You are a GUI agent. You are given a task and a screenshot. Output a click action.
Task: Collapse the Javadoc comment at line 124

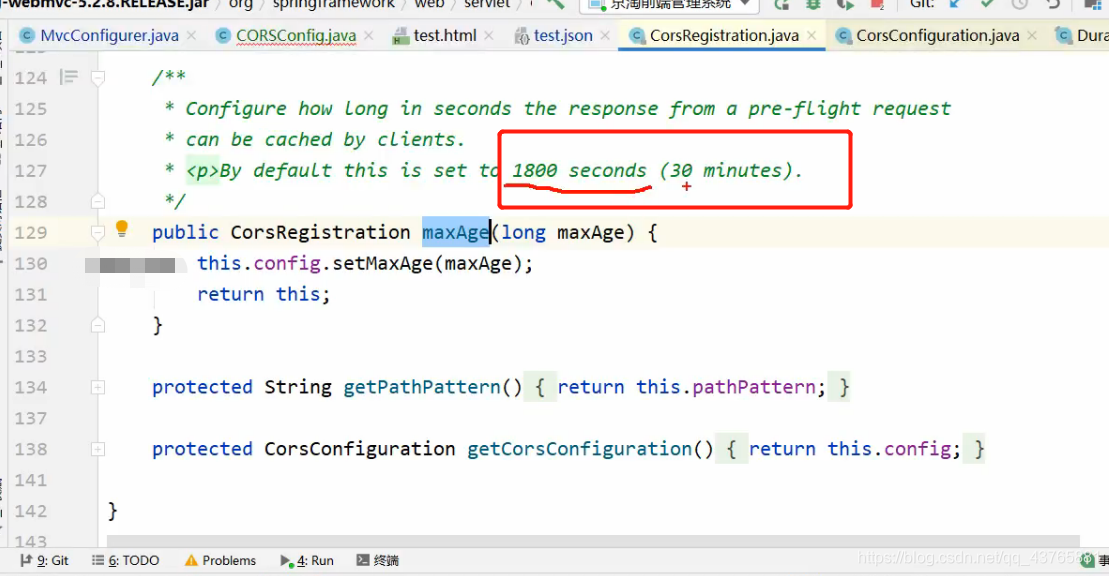pyautogui.click(x=98, y=78)
